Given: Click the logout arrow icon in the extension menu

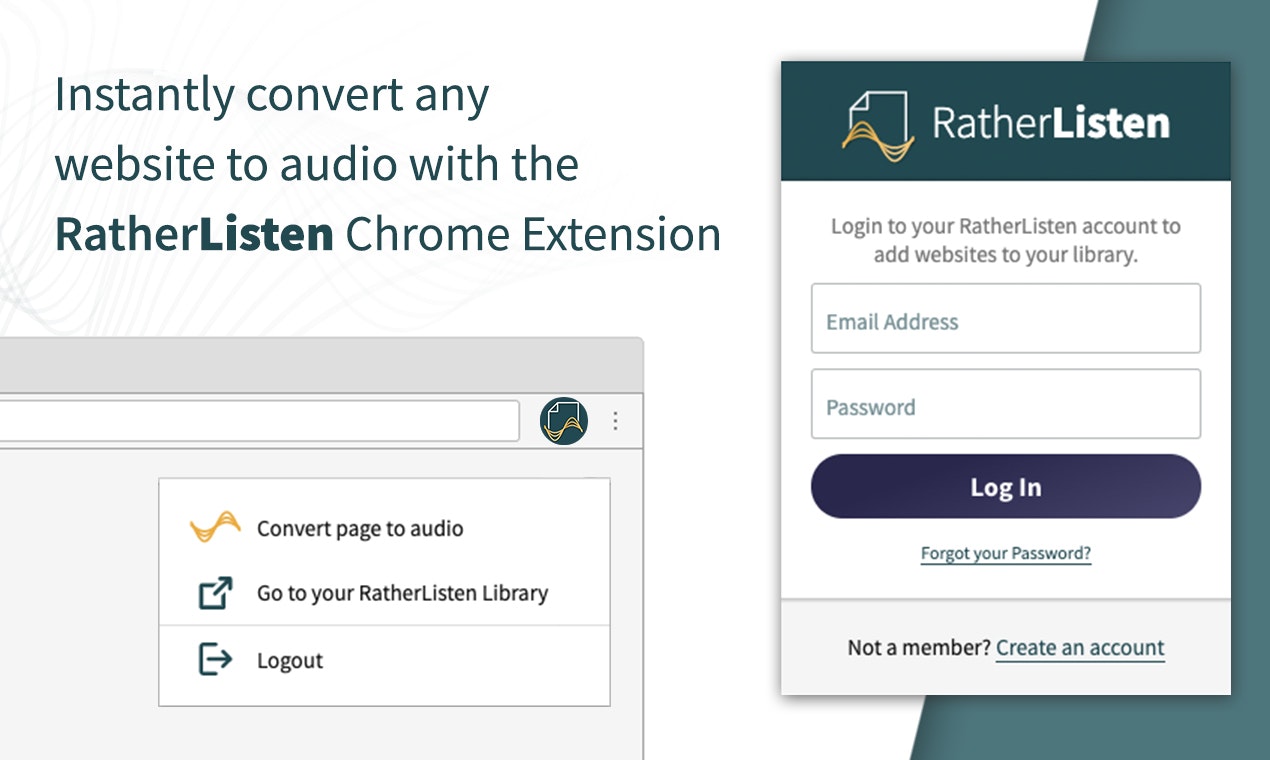Looking at the screenshot, I should 216,660.
